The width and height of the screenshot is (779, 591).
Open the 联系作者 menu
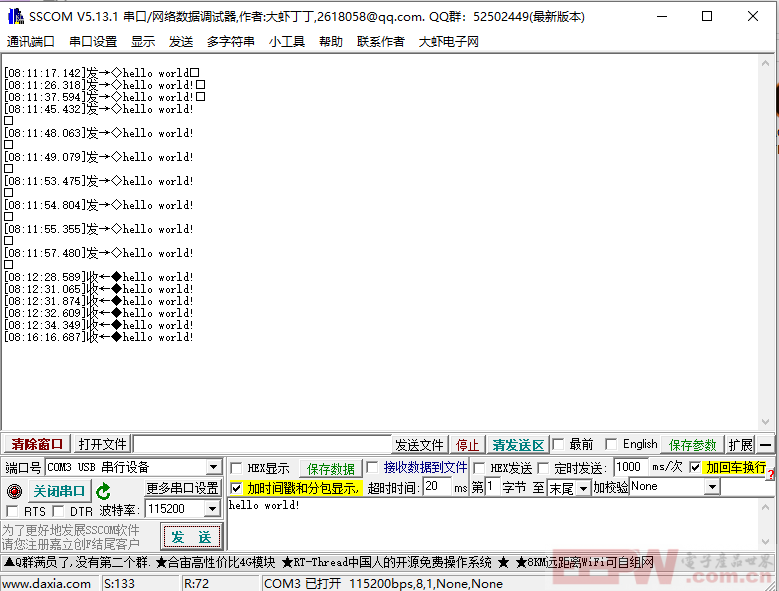[381, 41]
